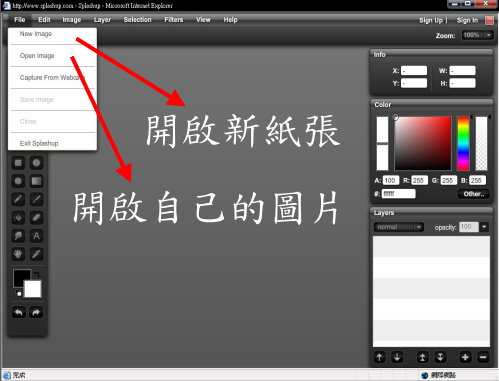Choose Open Image from File menu
The width and height of the screenshot is (499, 381).
pyautogui.click(x=52, y=56)
